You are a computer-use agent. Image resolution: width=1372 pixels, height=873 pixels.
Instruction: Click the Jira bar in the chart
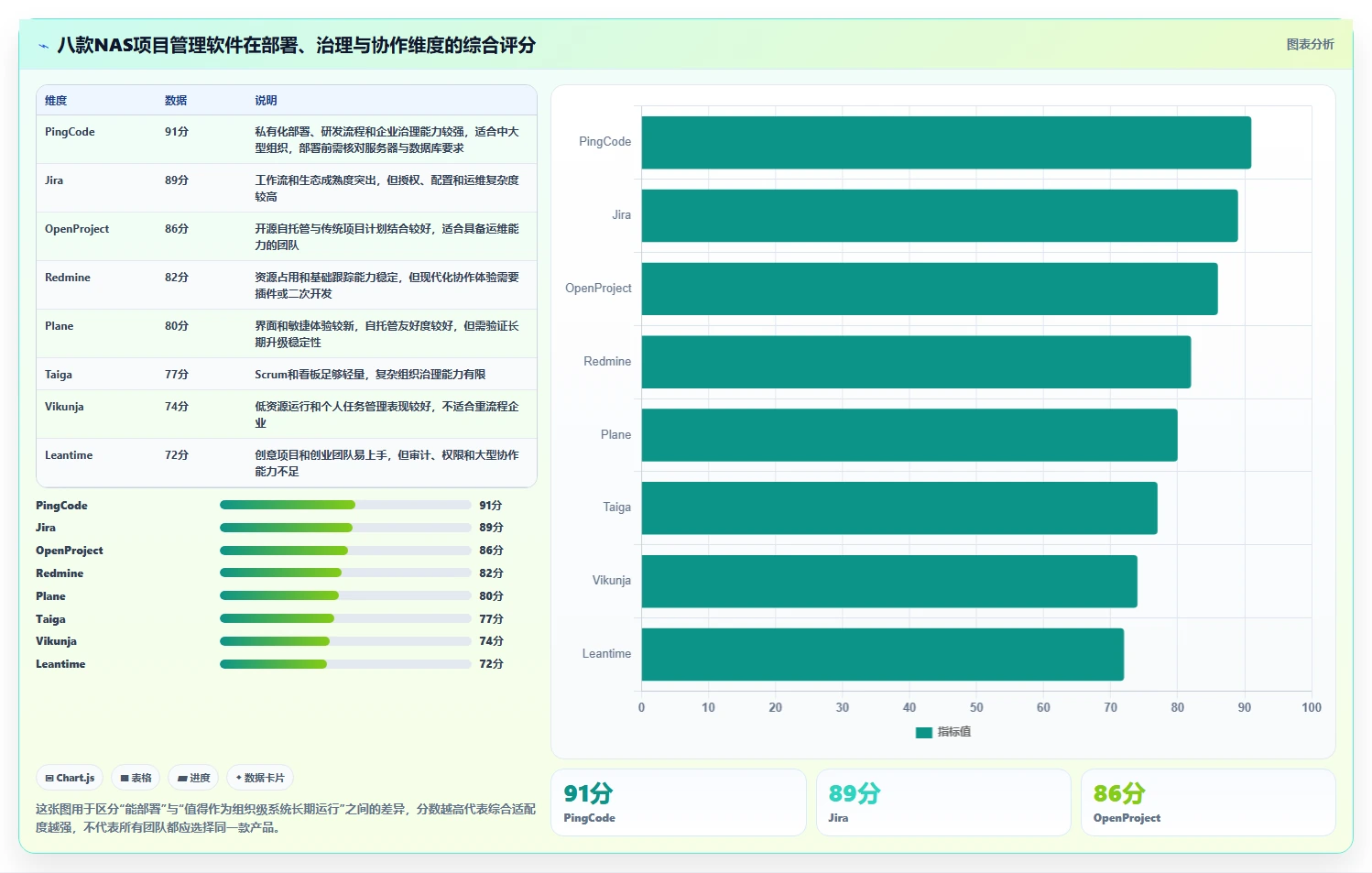[x=940, y=215]
